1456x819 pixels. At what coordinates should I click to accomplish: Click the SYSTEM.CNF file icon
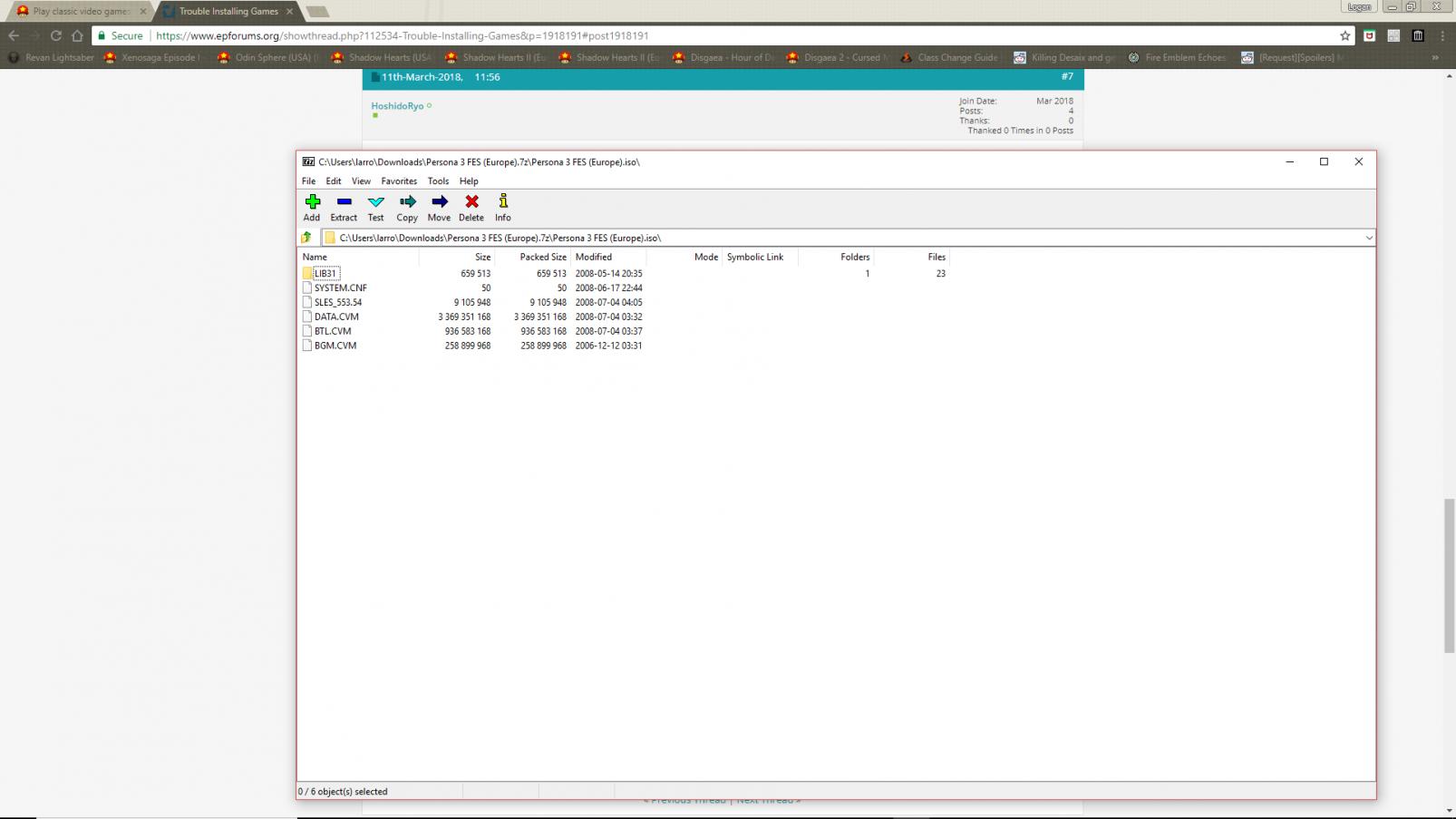pyautogui.click(x=307, y=288)
